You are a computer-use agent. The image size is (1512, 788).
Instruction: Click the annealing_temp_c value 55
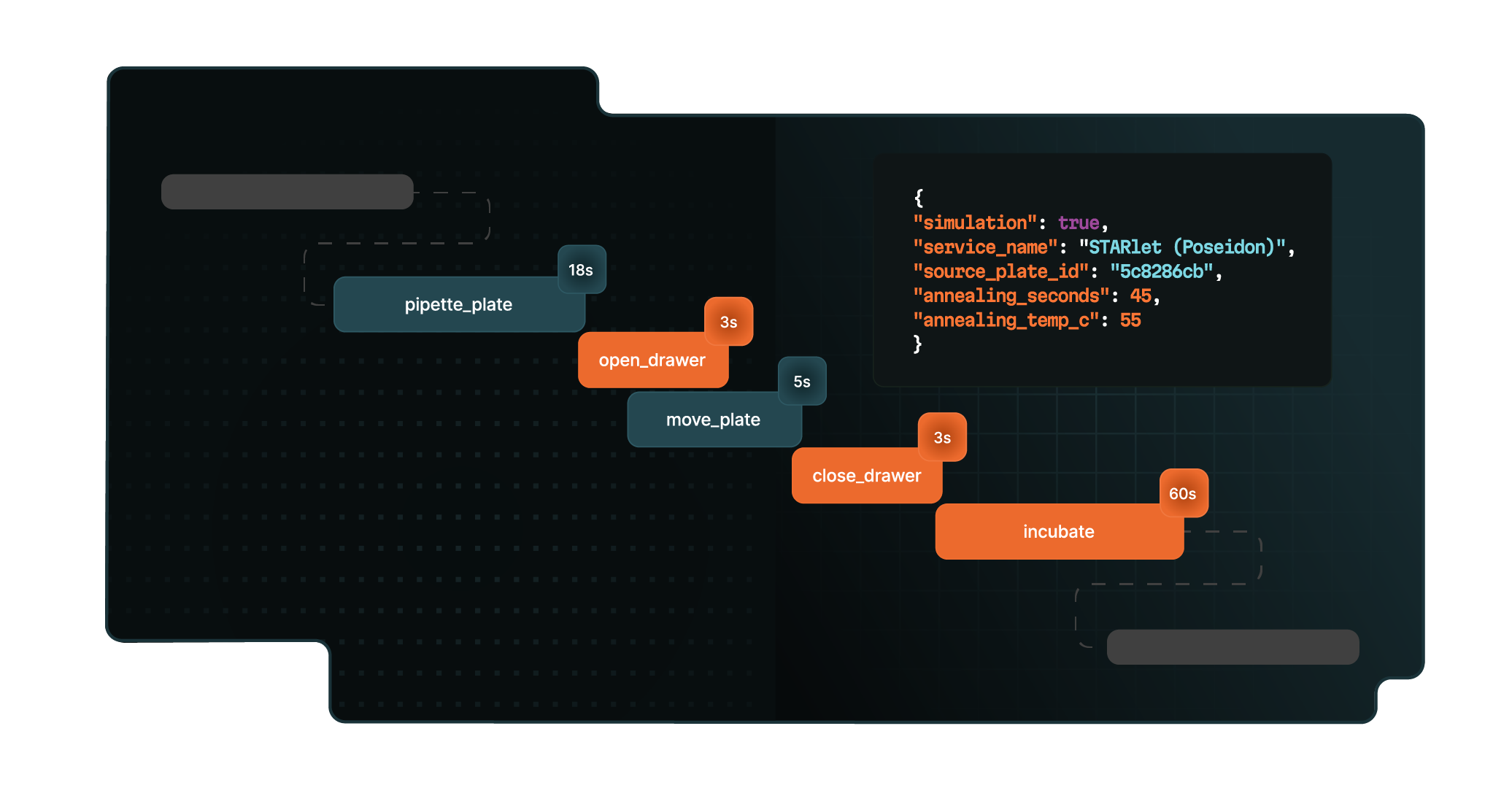click(x=1130, y=320)
